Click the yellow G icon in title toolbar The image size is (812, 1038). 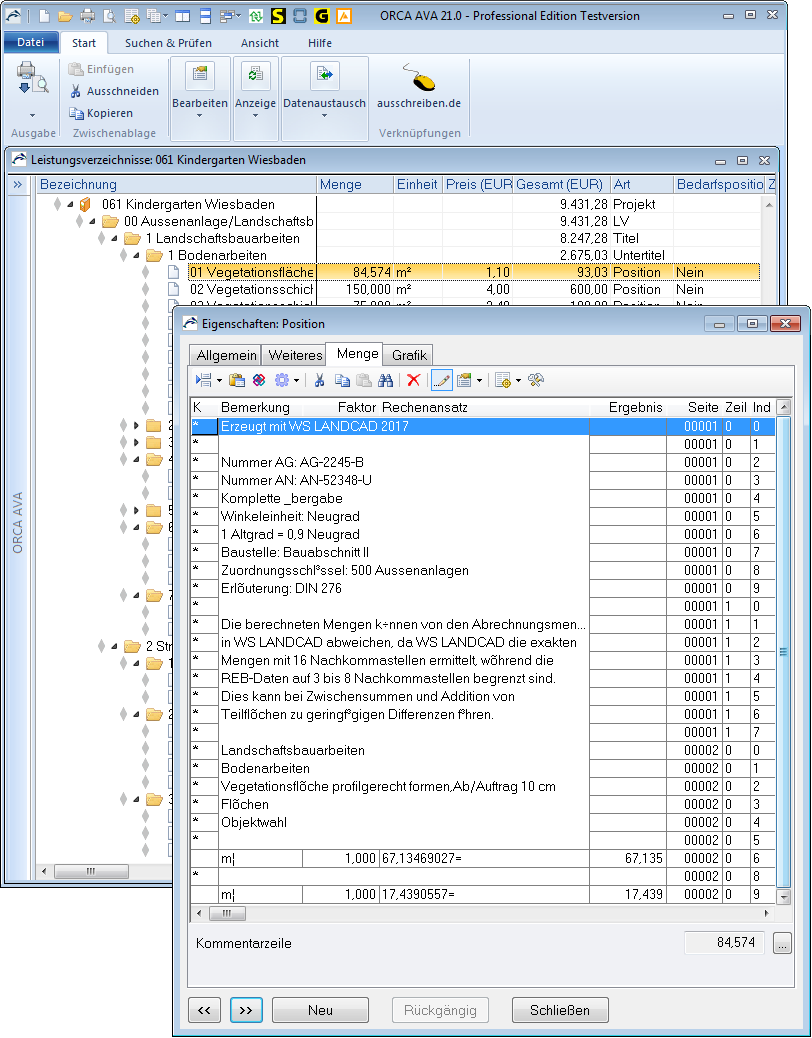coord(322,16)
